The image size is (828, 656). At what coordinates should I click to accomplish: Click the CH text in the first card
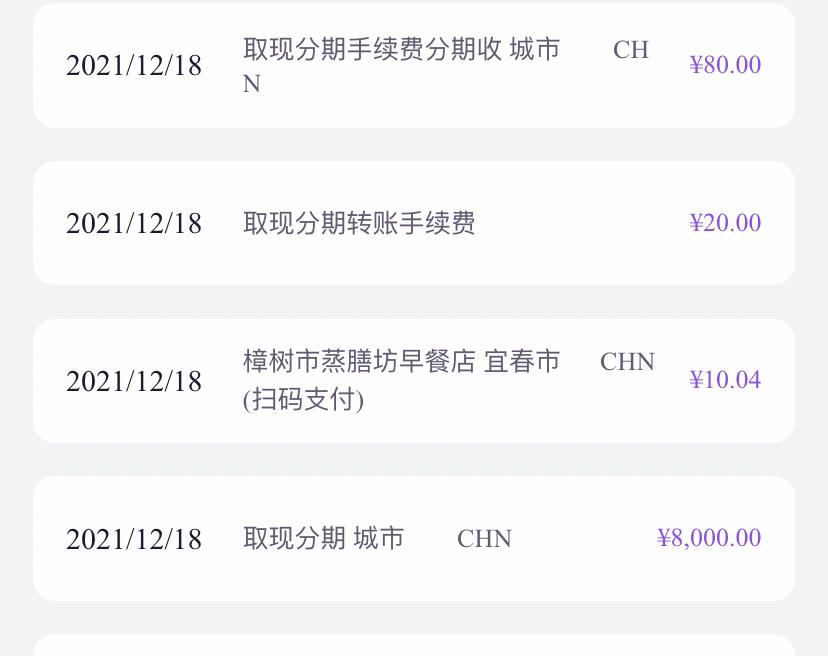point(631,50)
